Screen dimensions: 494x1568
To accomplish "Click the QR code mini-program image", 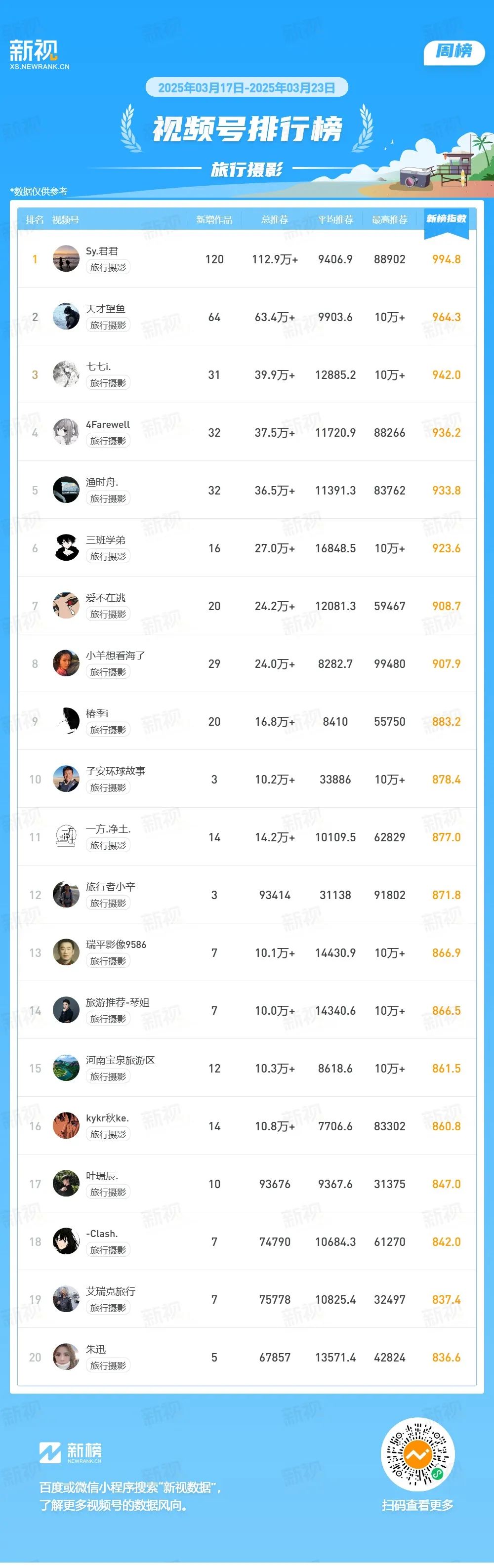I will coord(417,1455).
